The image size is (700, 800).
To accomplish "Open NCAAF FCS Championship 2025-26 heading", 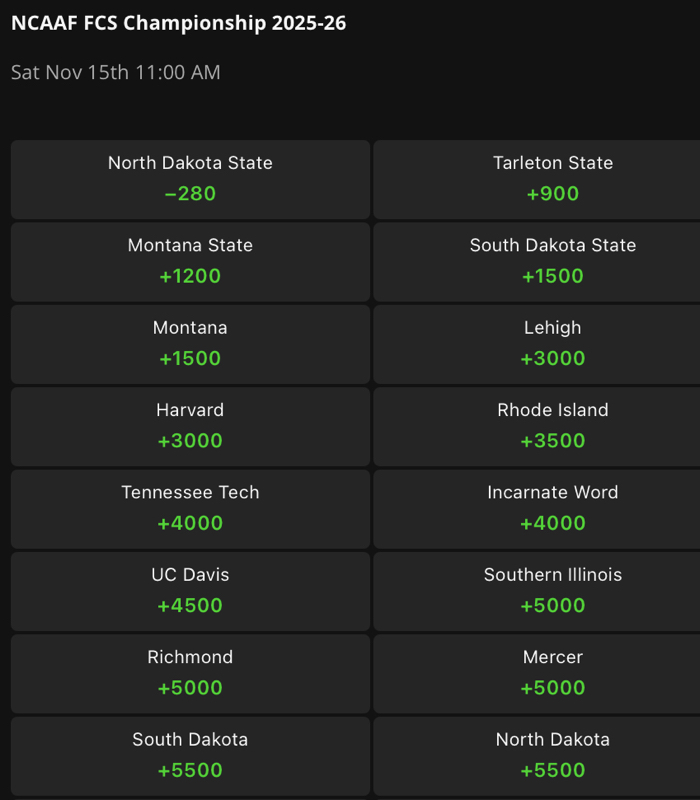I will (179, 23).
